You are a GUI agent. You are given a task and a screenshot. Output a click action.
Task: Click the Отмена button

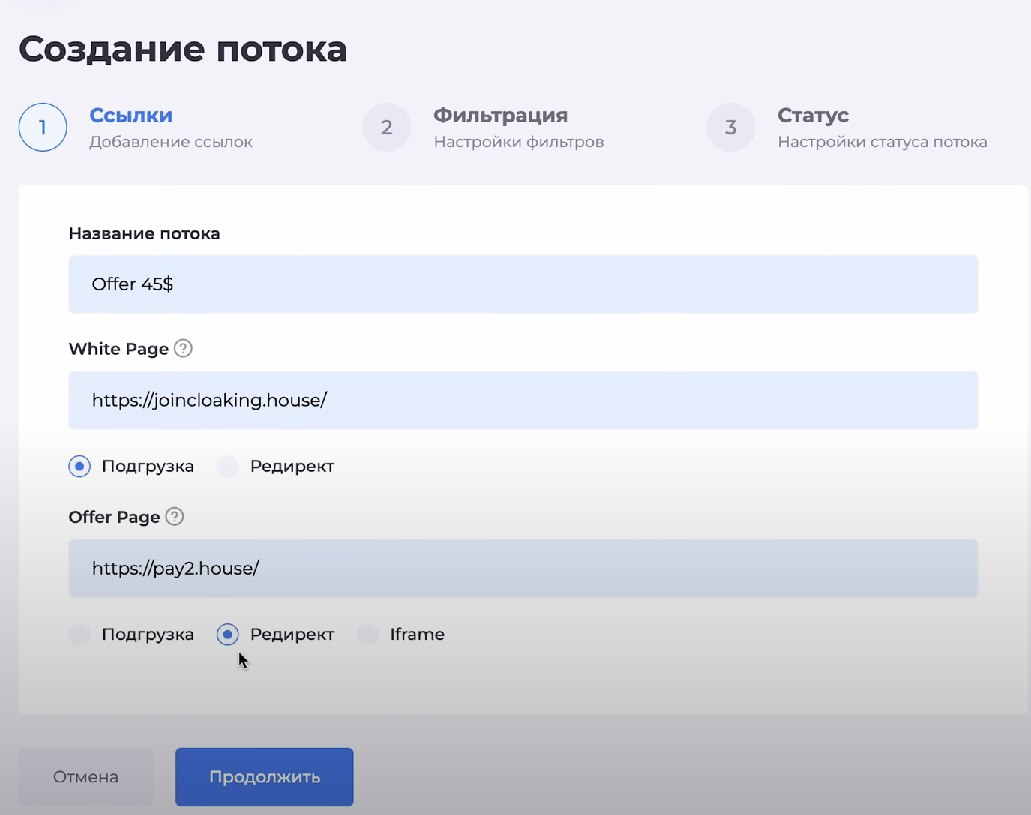[x=86, y=777]
